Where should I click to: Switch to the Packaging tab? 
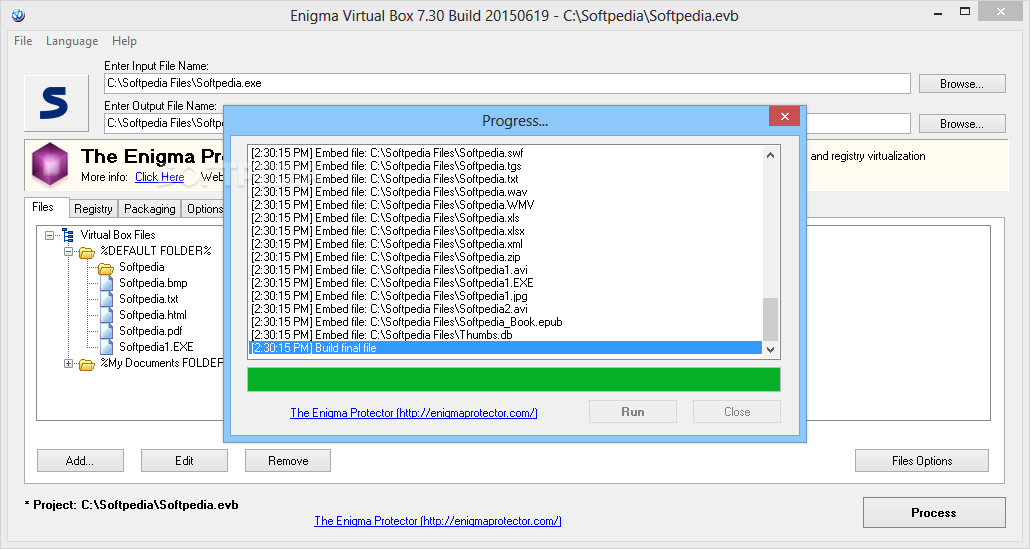click(150, 209)
